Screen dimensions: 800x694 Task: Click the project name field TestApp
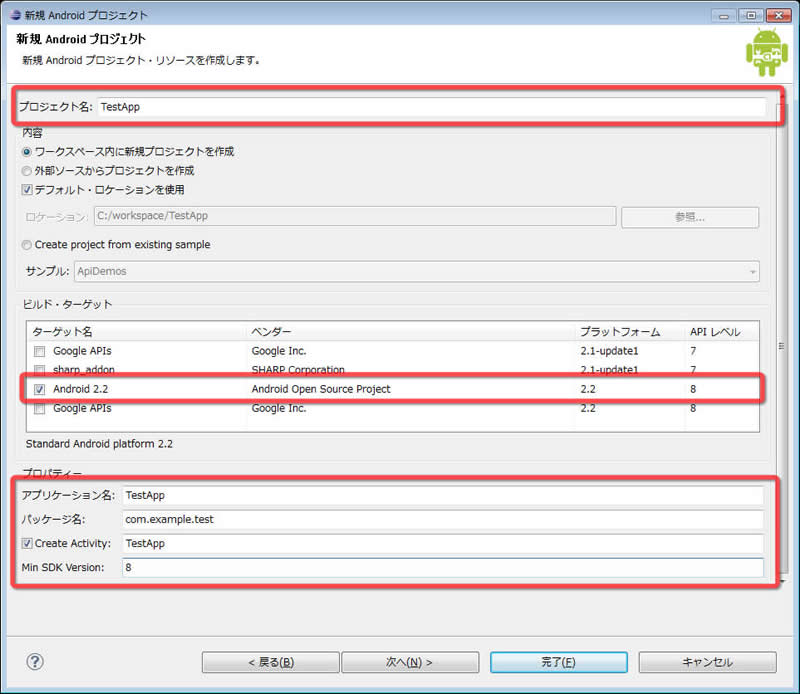[431, 107]
